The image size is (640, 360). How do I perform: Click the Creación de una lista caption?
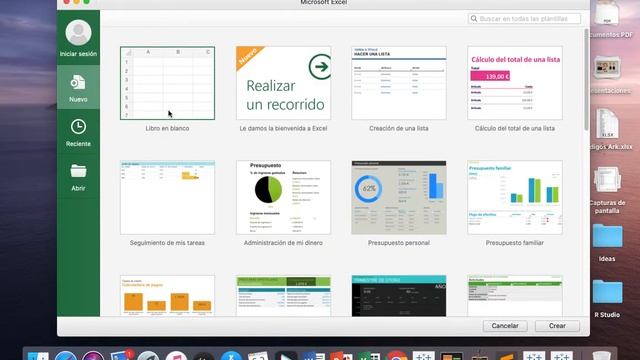399,128
